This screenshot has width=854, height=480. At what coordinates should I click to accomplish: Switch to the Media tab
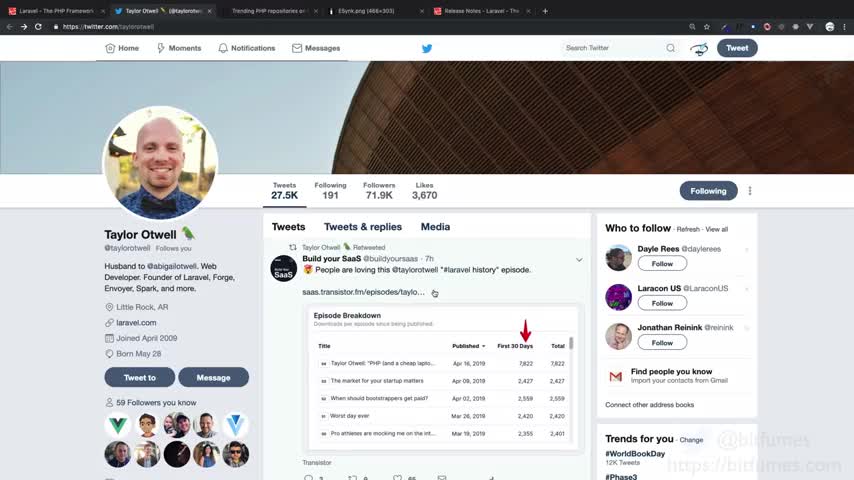pyautogui.click(x=435, y=227)
